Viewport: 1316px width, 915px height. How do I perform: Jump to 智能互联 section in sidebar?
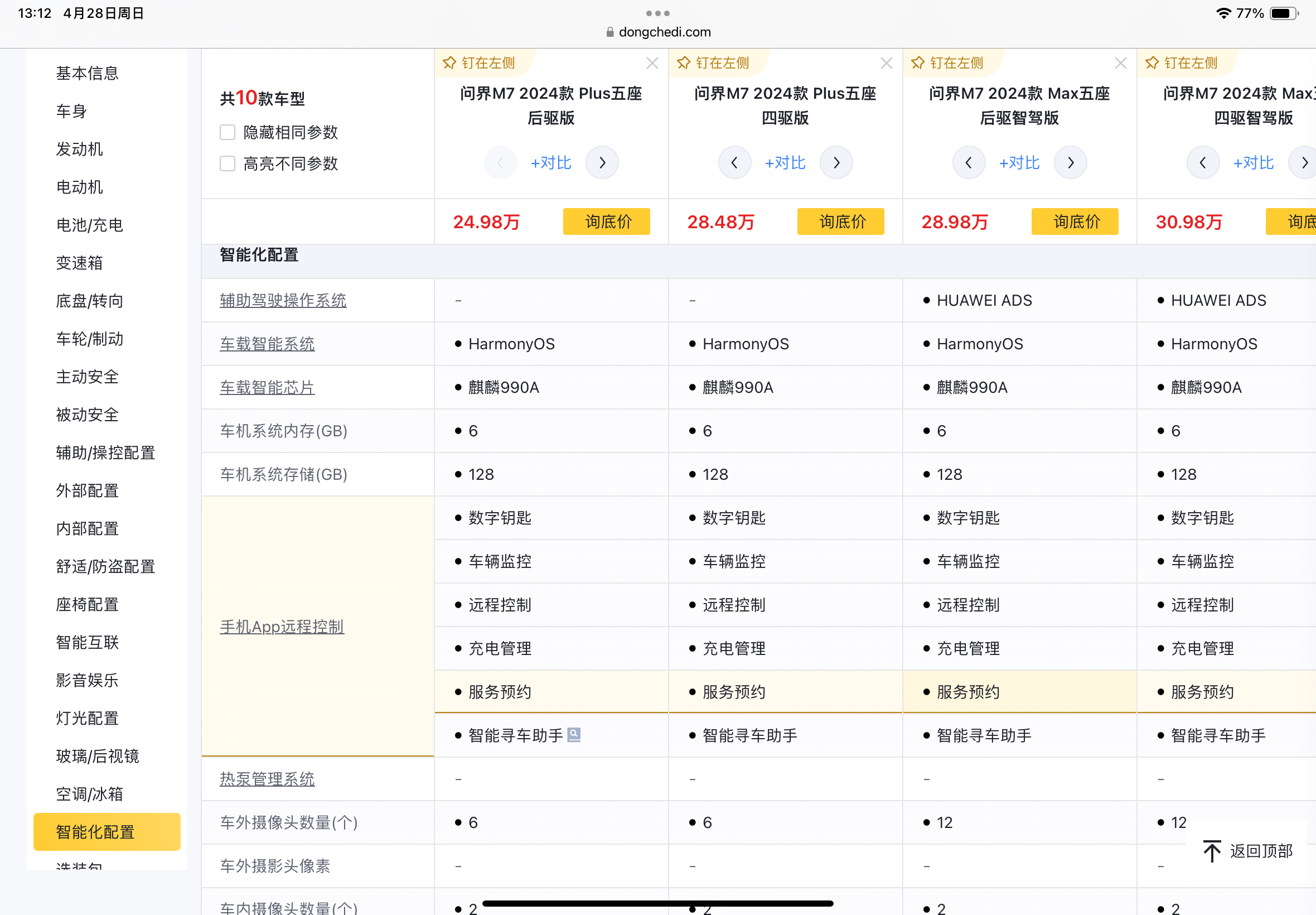[87, 642]
